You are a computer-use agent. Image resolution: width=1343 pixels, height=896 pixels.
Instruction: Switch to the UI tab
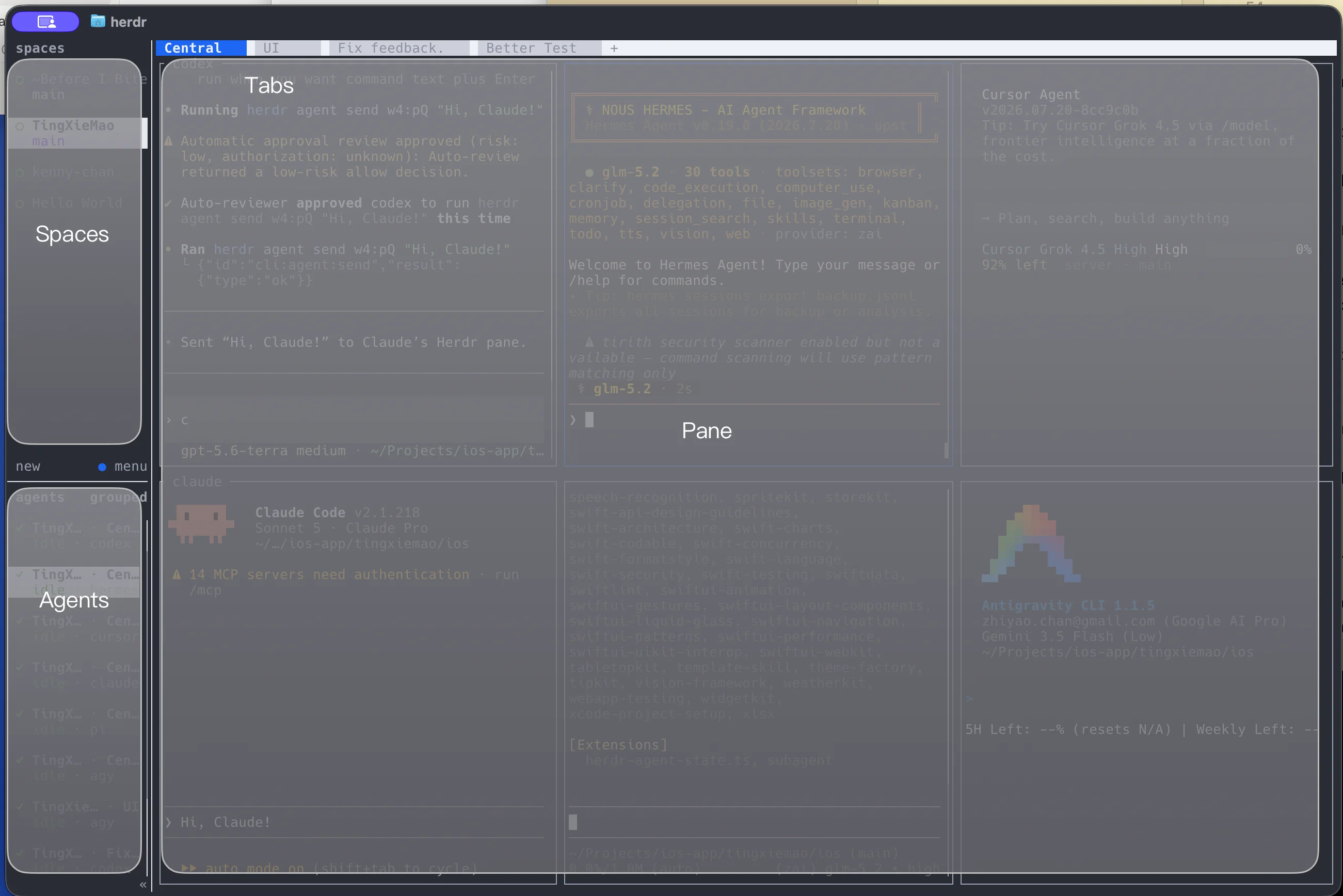click(288, 48)
